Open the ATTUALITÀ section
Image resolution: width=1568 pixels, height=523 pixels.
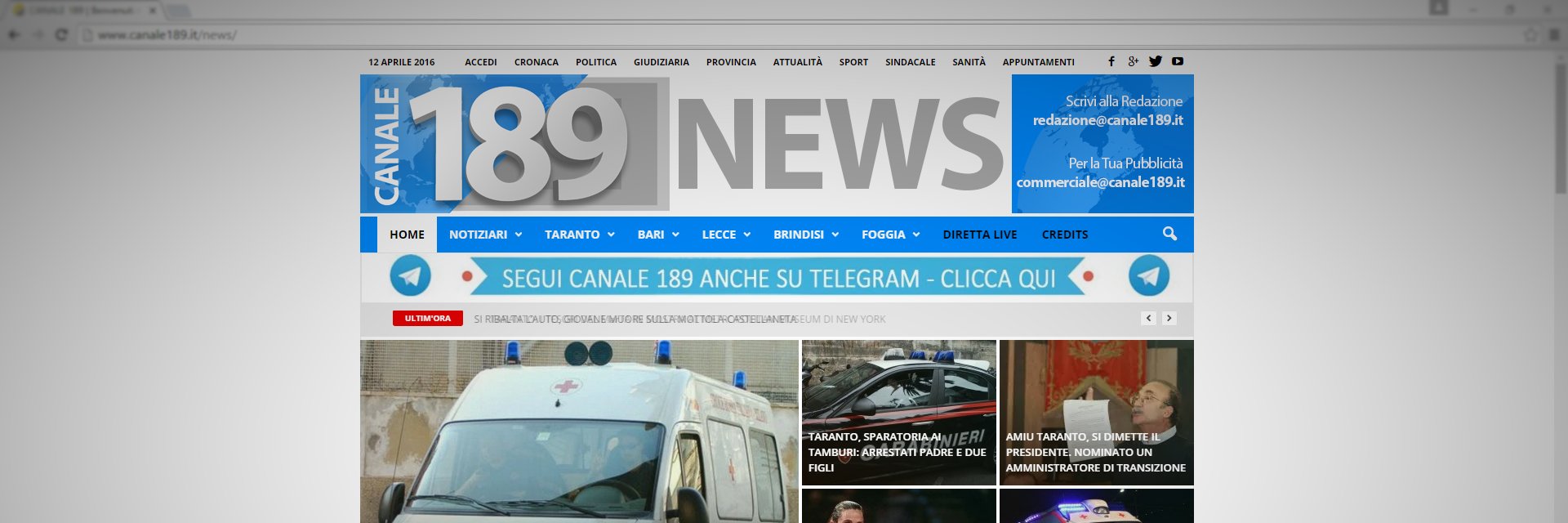point(798,62)
